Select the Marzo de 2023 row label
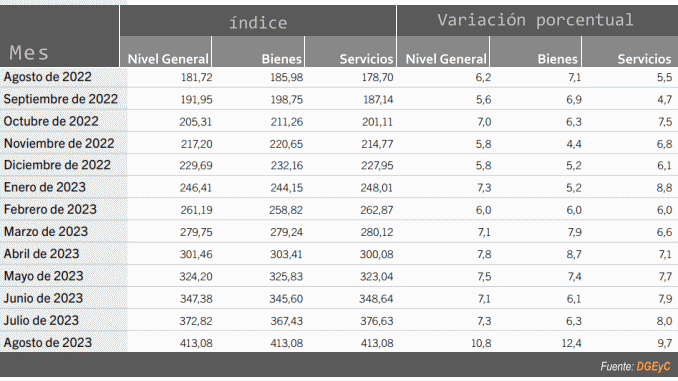Screen dimensions: 678x381 pyautogui.click(x=46, y=231)
